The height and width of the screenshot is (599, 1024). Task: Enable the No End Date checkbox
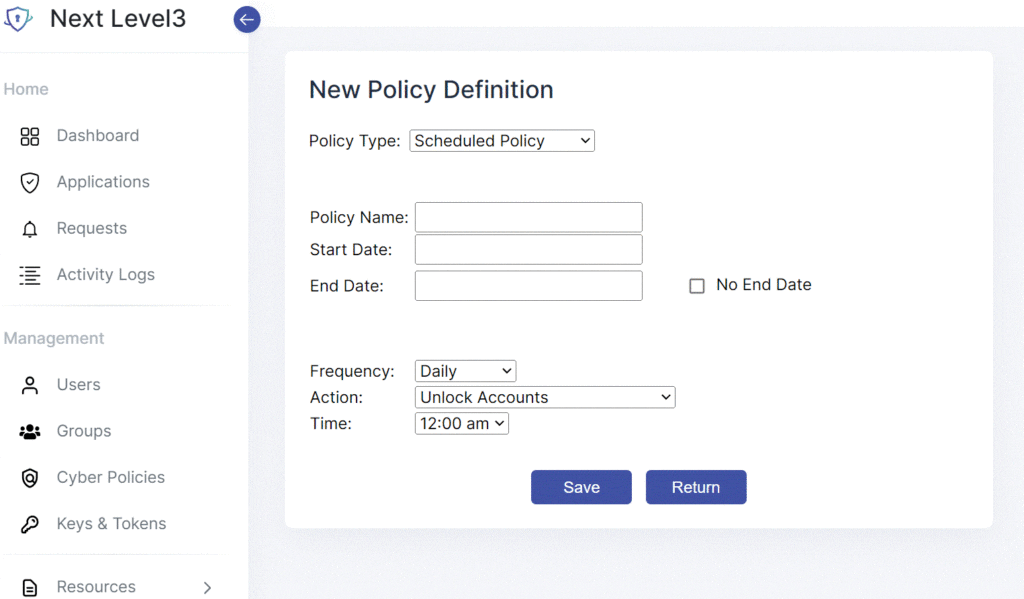click(x=697, y=285)
